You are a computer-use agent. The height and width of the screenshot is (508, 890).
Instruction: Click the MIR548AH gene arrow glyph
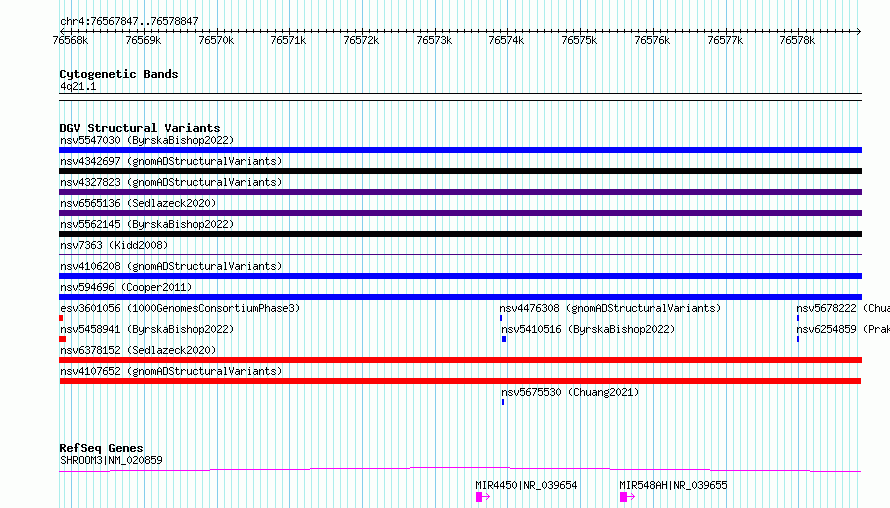pos(627,497)
